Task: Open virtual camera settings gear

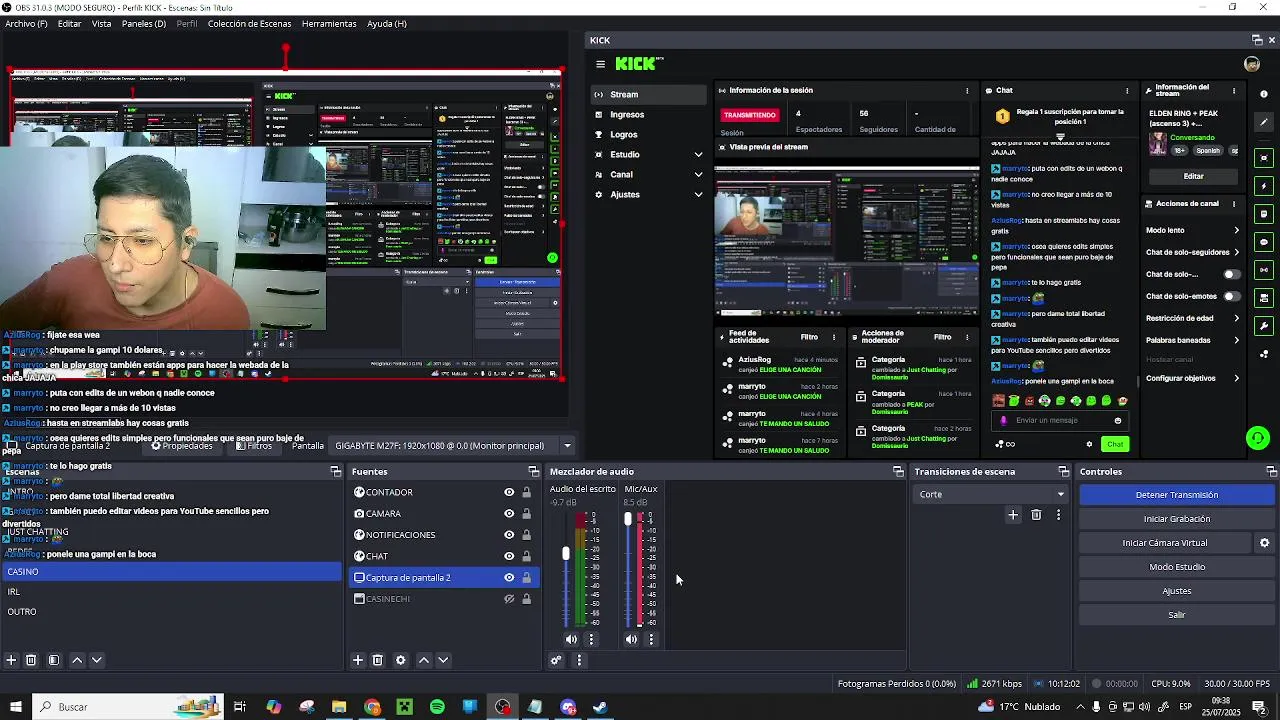Action: point(1264,543)
